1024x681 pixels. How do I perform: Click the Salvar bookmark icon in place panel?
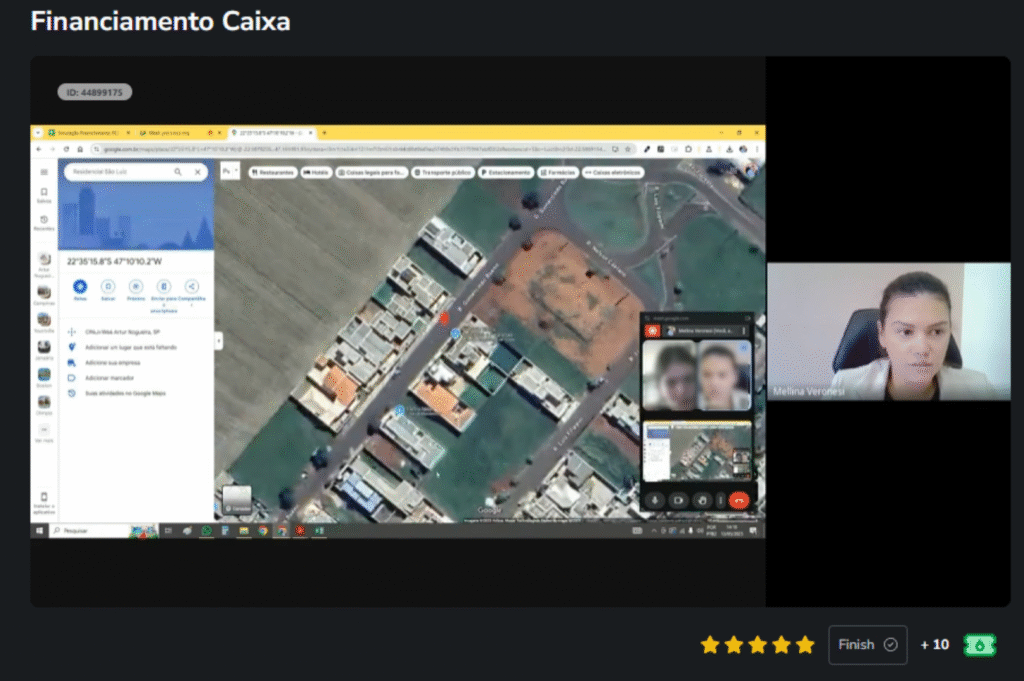tap(108, 286)
